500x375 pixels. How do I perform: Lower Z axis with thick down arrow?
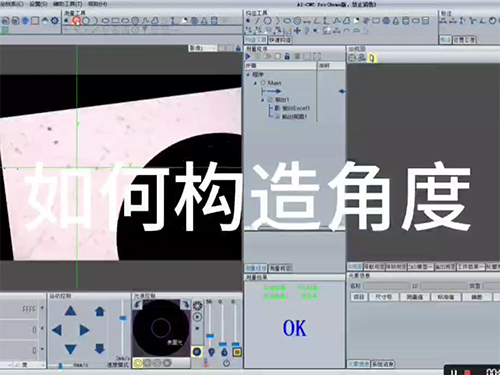pyautogui.click(x=100, y=349)
